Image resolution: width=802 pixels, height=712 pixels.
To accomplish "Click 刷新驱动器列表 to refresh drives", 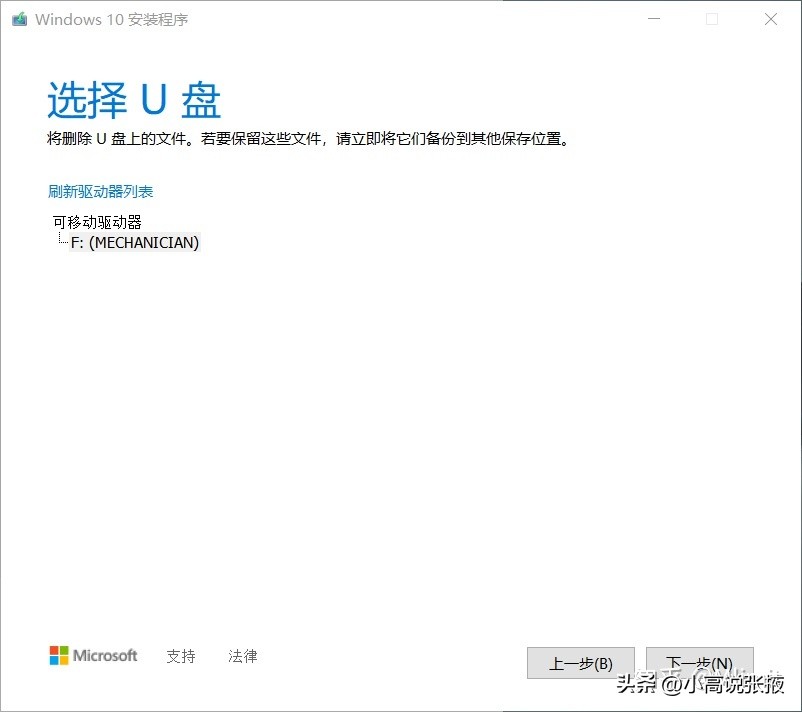I will coord(99,191).
